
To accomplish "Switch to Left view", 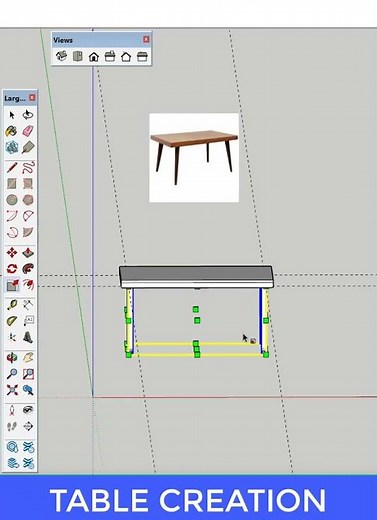I will [x=142, y=56].
